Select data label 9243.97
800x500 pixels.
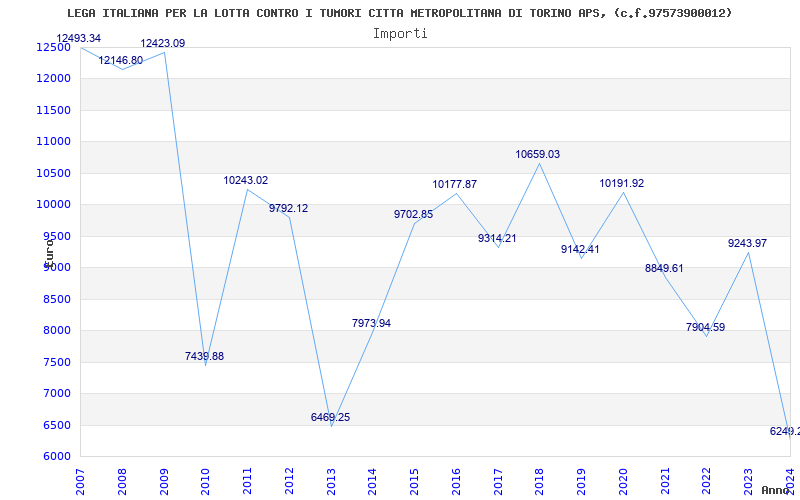tap(747, 243)
